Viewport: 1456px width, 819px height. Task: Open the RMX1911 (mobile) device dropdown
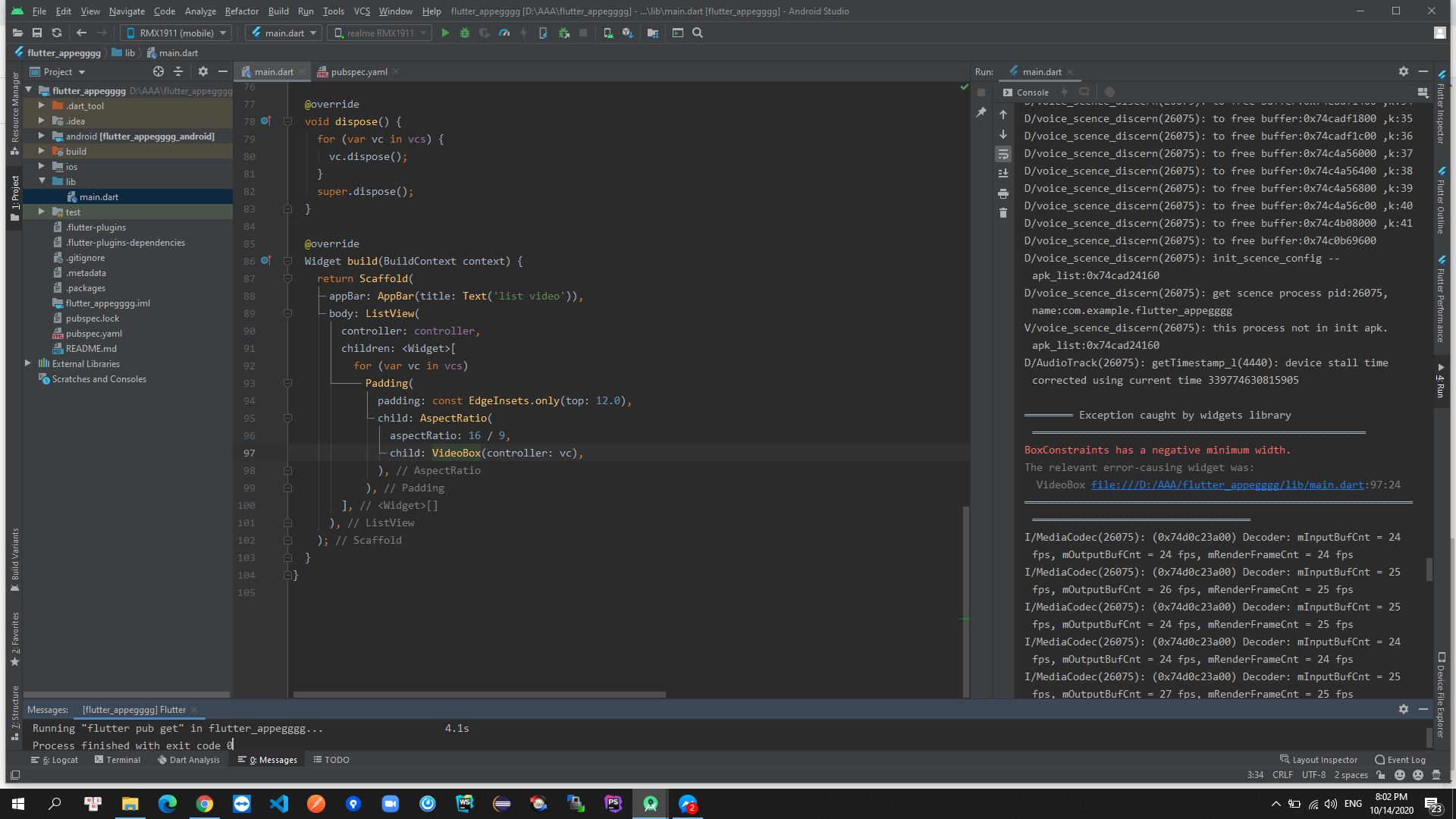(176, 33)
